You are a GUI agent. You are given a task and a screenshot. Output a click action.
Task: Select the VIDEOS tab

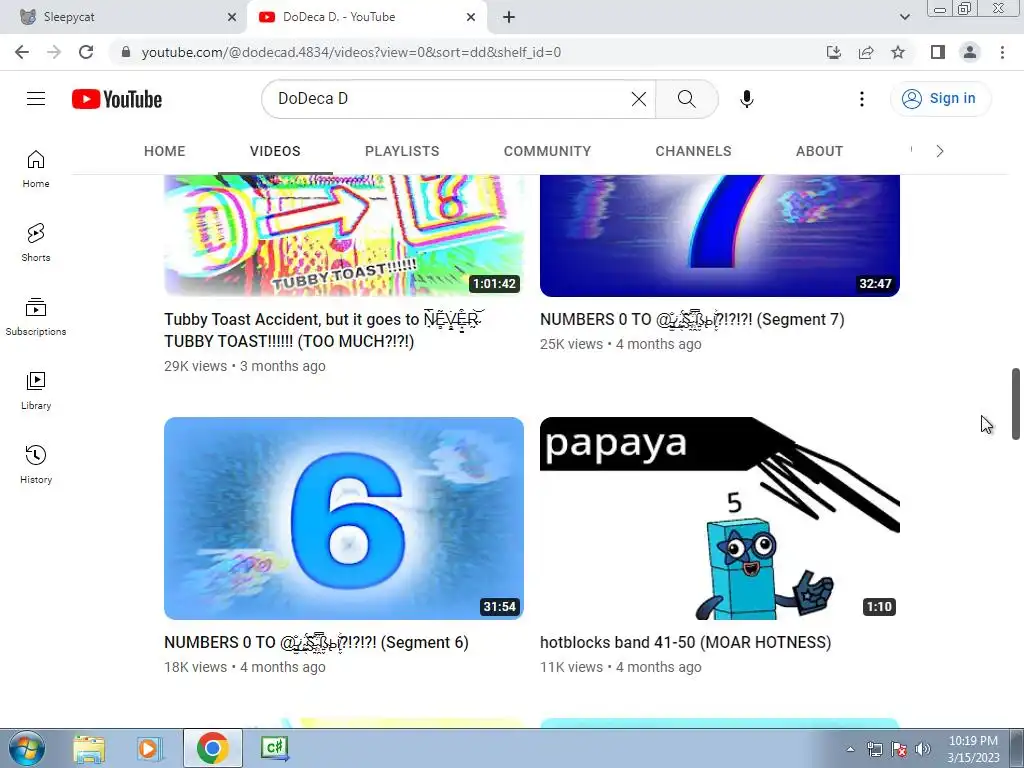point(275,151)
